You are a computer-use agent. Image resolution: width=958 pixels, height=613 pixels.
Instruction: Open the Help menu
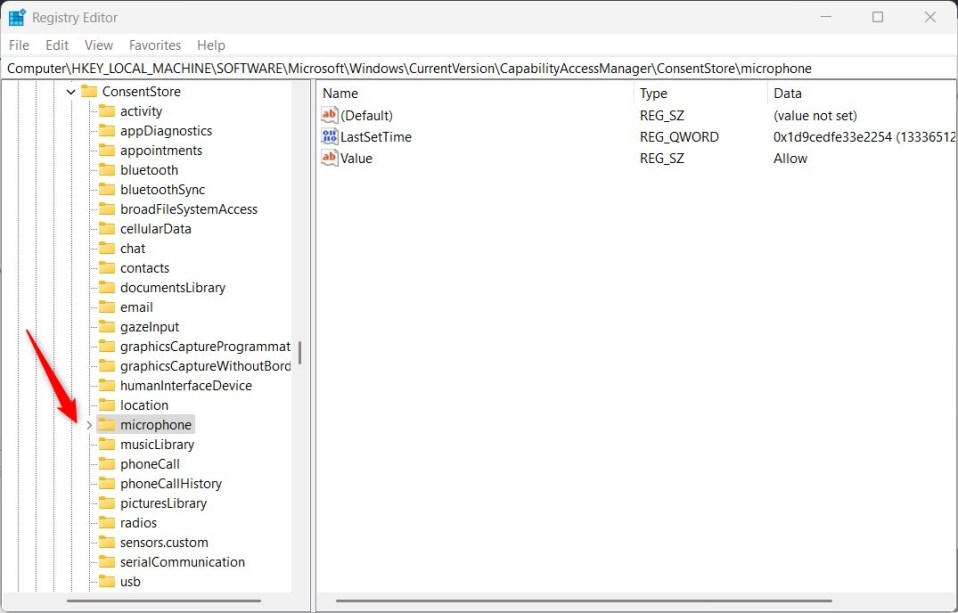click(x=211, y=45)
